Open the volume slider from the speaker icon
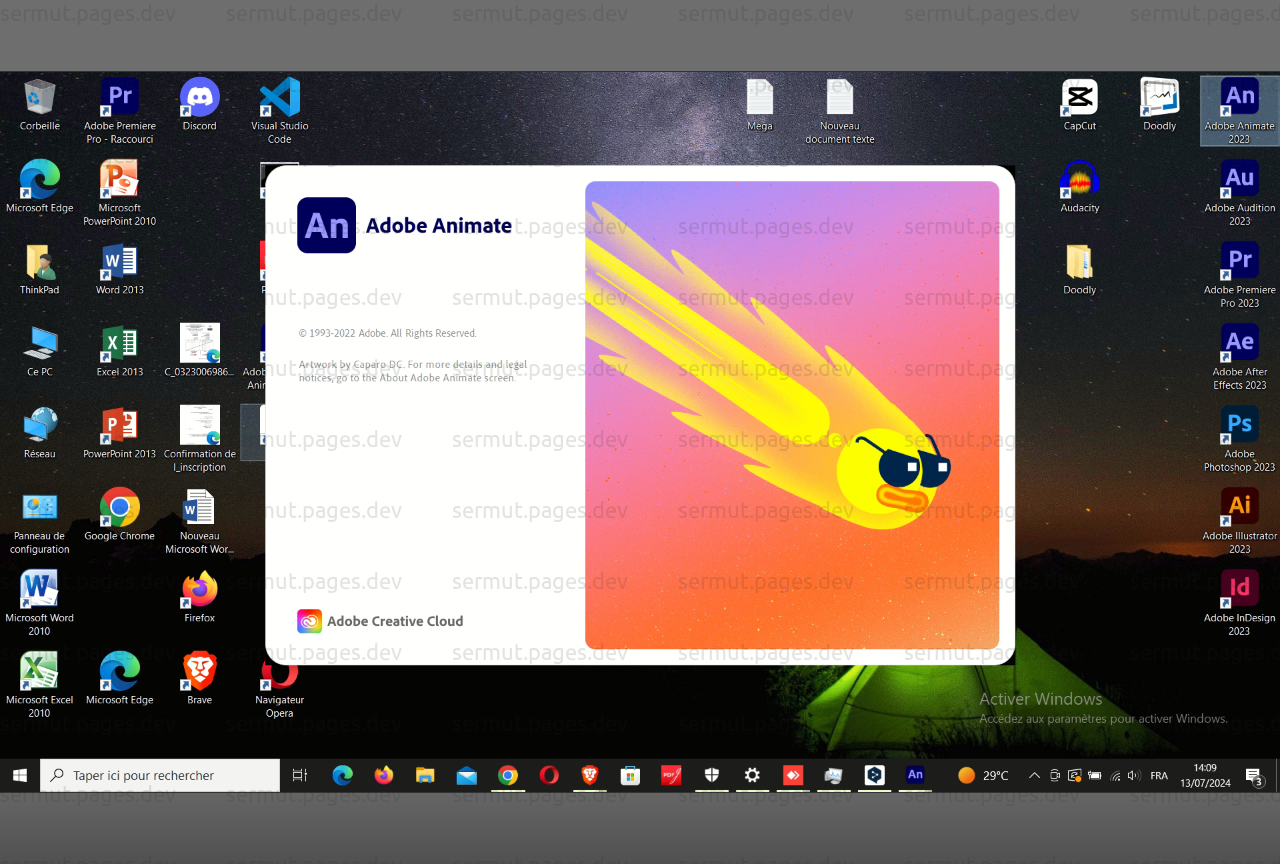1280x864 pixels. [1133, 775]
